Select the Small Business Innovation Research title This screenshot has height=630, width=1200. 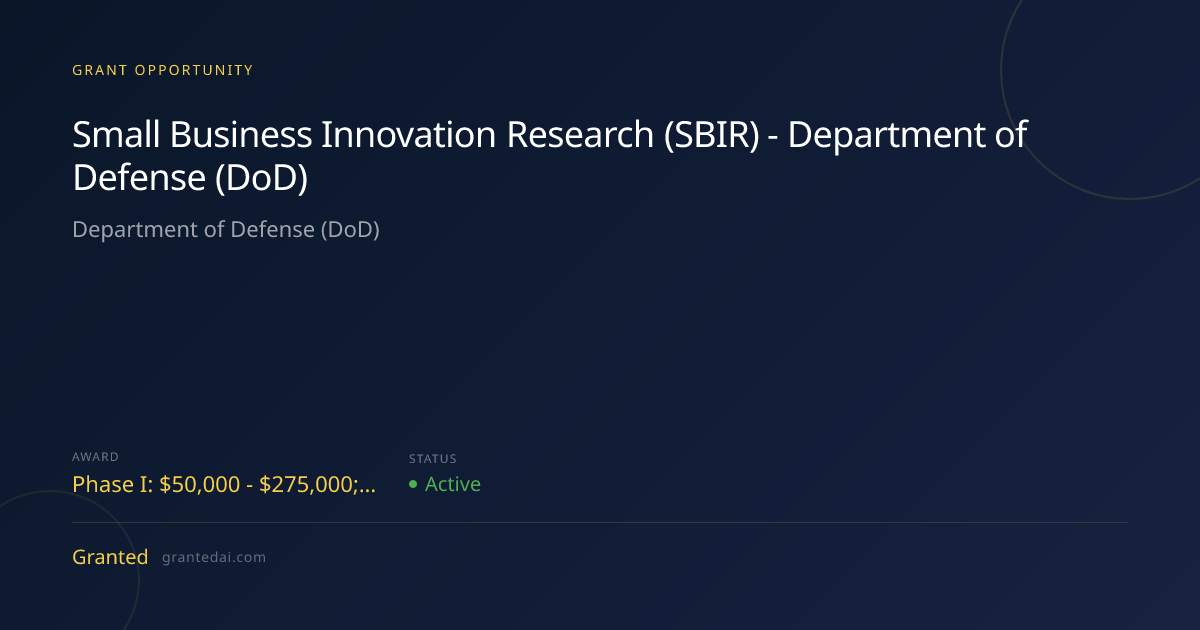[x=549, y=156]
